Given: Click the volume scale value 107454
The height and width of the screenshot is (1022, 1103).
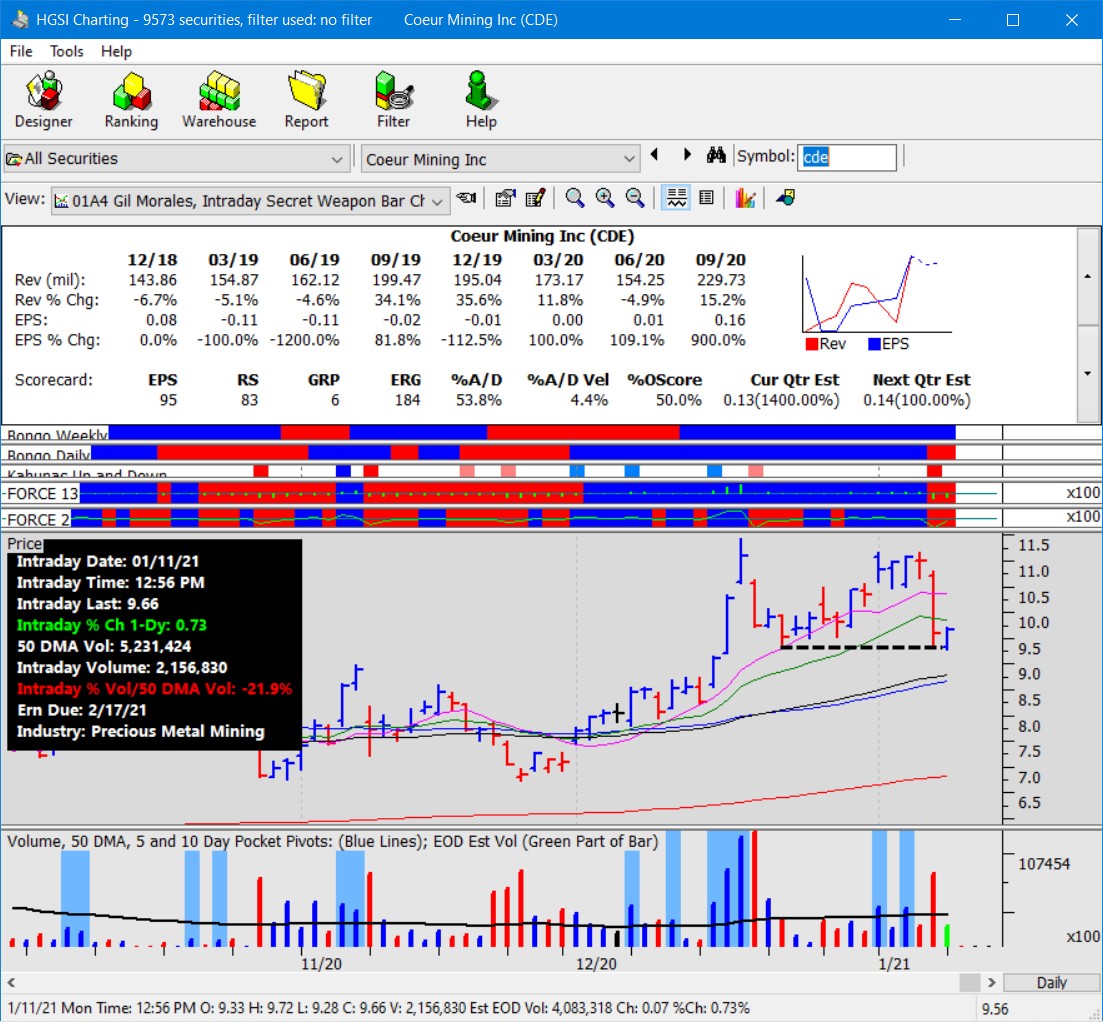Looking at the screenshot, I should point(1045,864).
